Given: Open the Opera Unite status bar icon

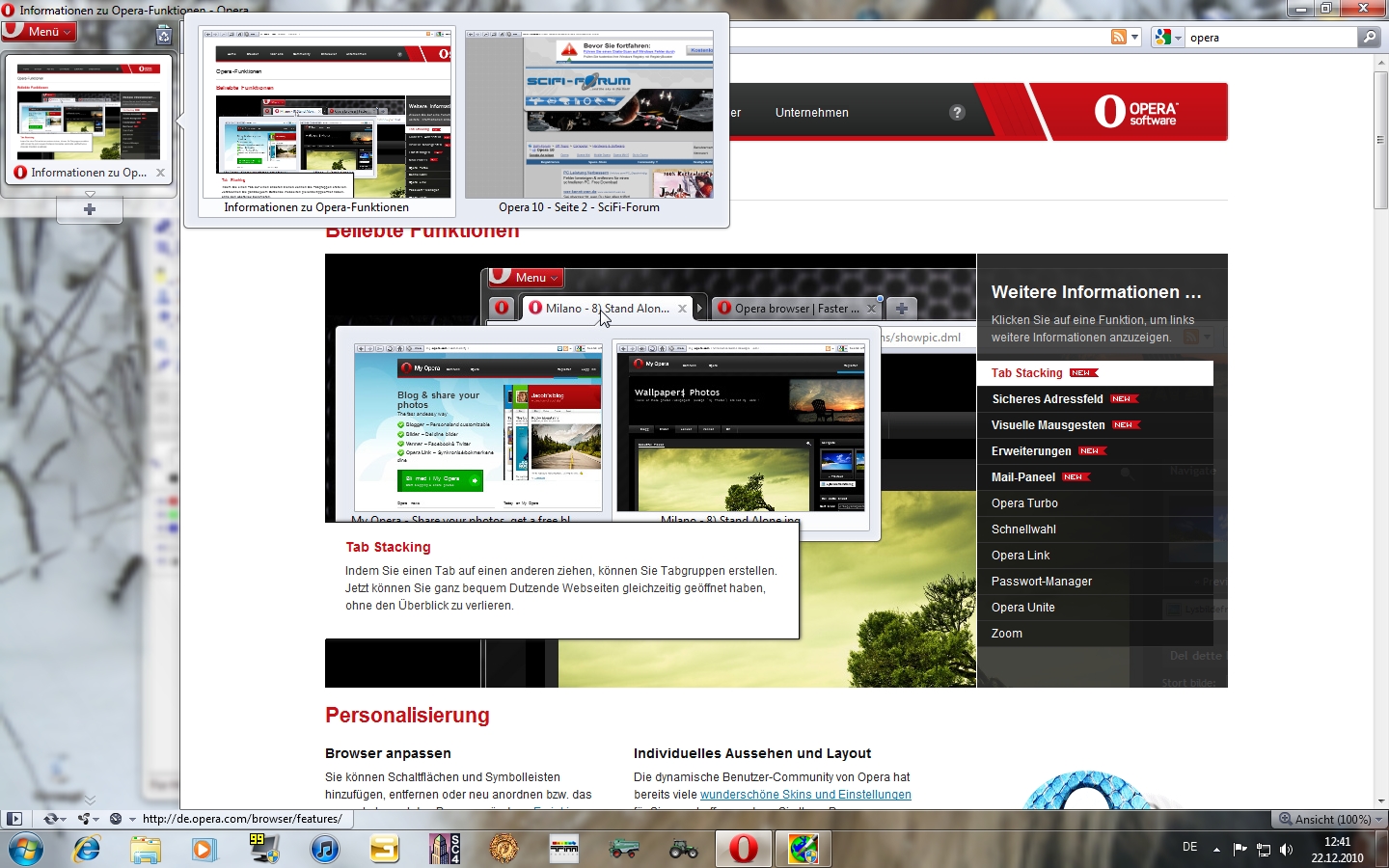Looking at the screenshot, I should pyautogui.click(x=85, y=819).
